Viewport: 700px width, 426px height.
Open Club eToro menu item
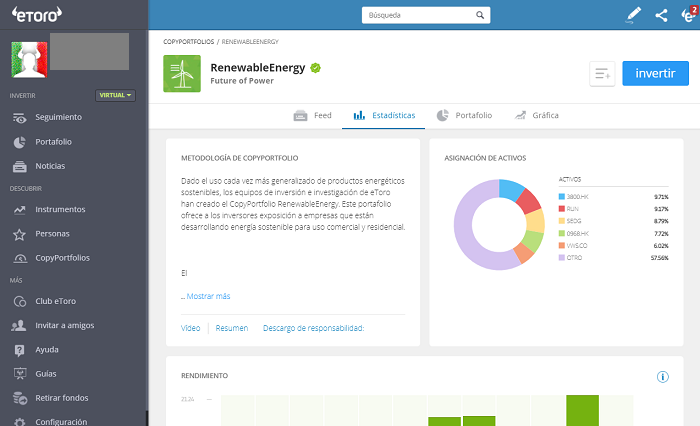(x=55, y=301)
